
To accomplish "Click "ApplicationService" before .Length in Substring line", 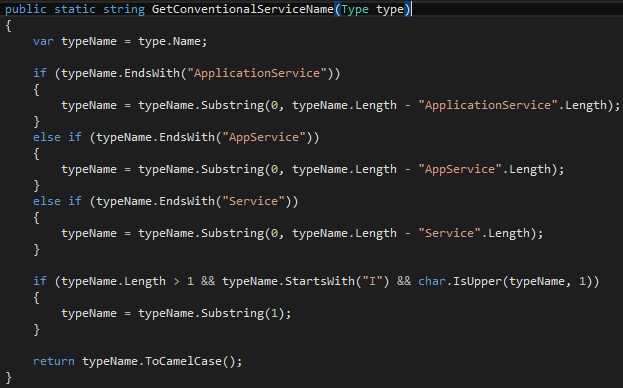I will (488, 105).
